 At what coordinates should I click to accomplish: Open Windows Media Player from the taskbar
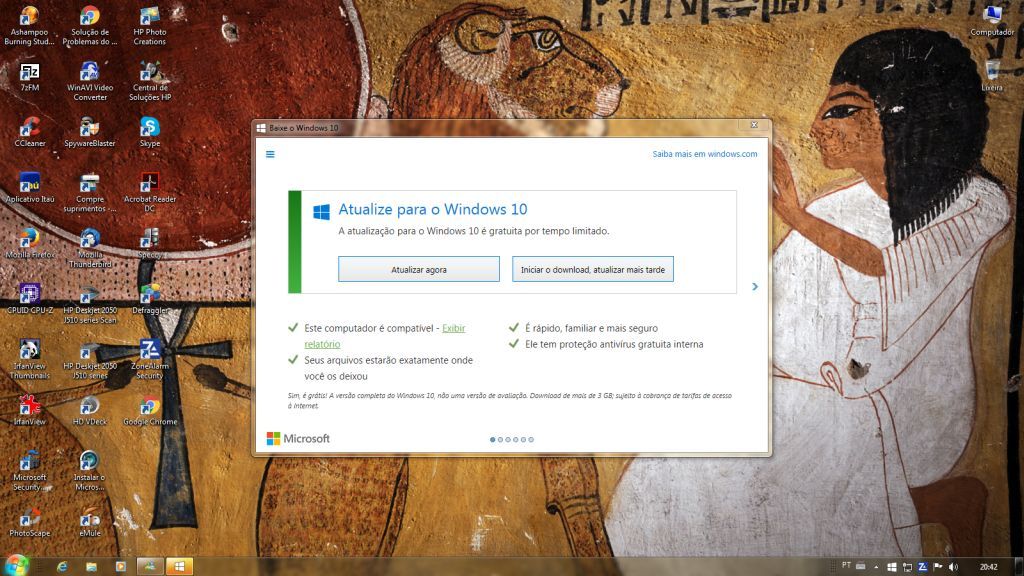[121, 566]
